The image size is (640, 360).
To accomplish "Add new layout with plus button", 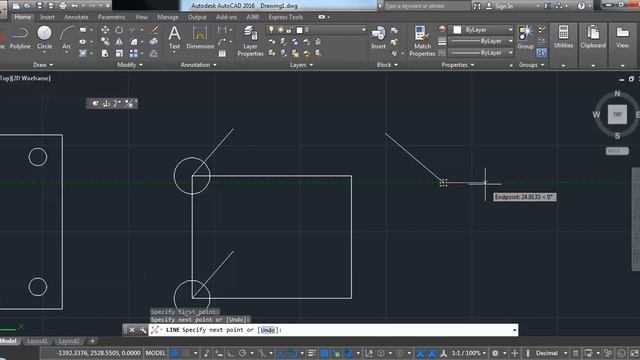I will click(92, 341).
